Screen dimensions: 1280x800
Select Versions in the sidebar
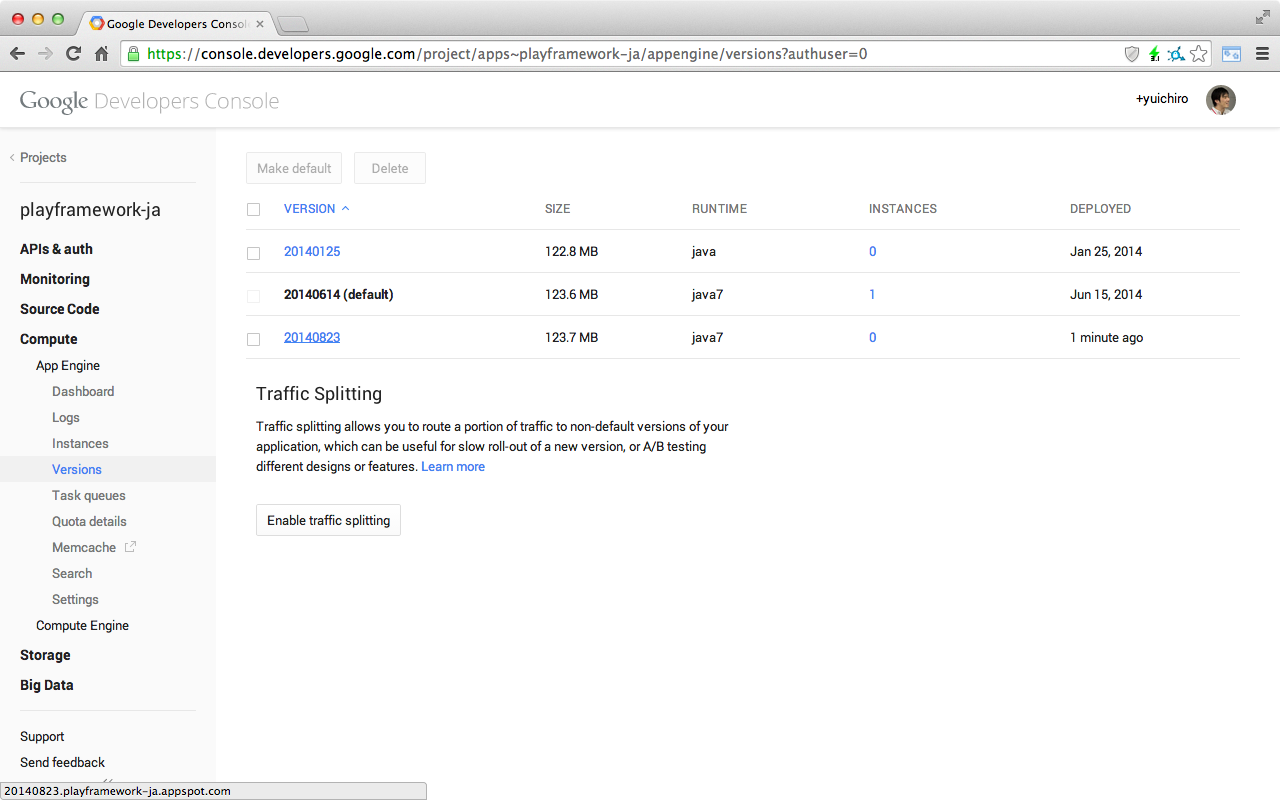pos(77,470)
